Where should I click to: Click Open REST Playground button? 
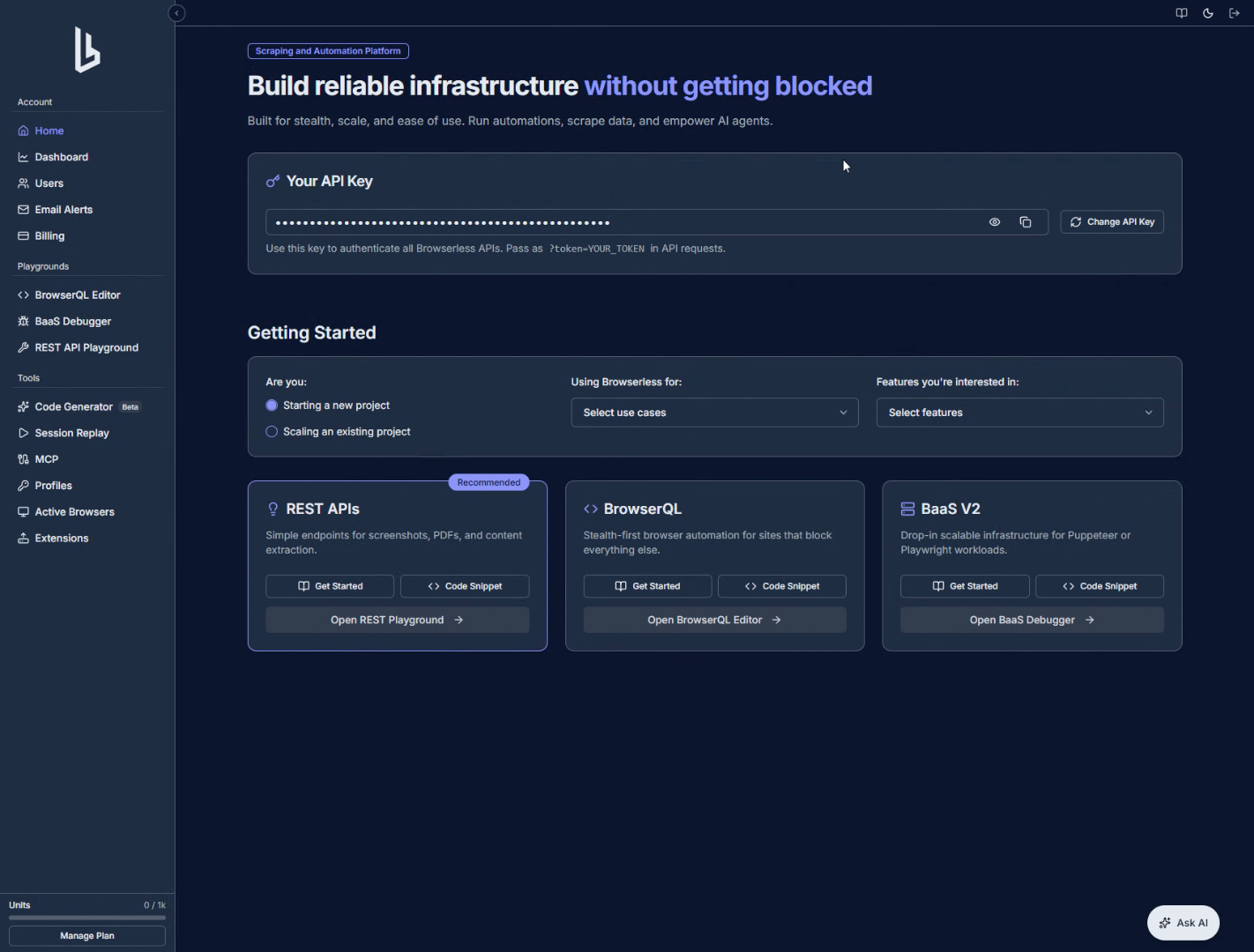398,620
